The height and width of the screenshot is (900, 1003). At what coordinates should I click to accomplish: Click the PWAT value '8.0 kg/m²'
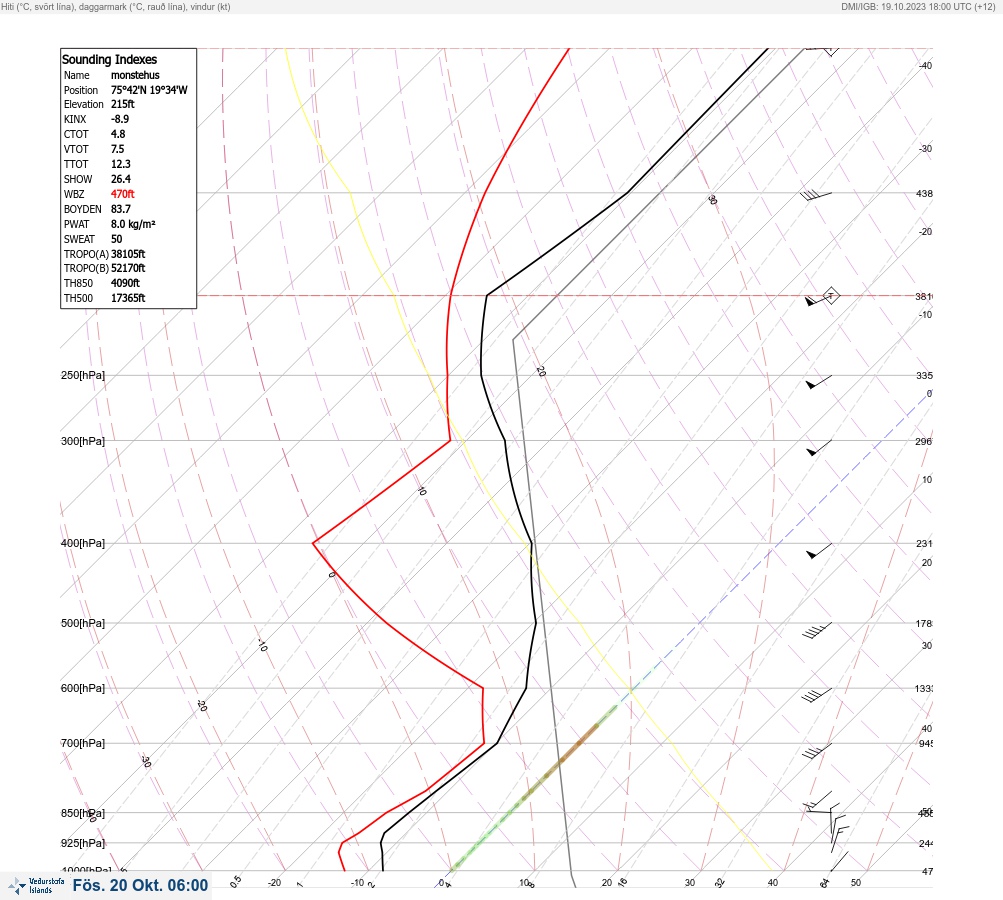133,224
